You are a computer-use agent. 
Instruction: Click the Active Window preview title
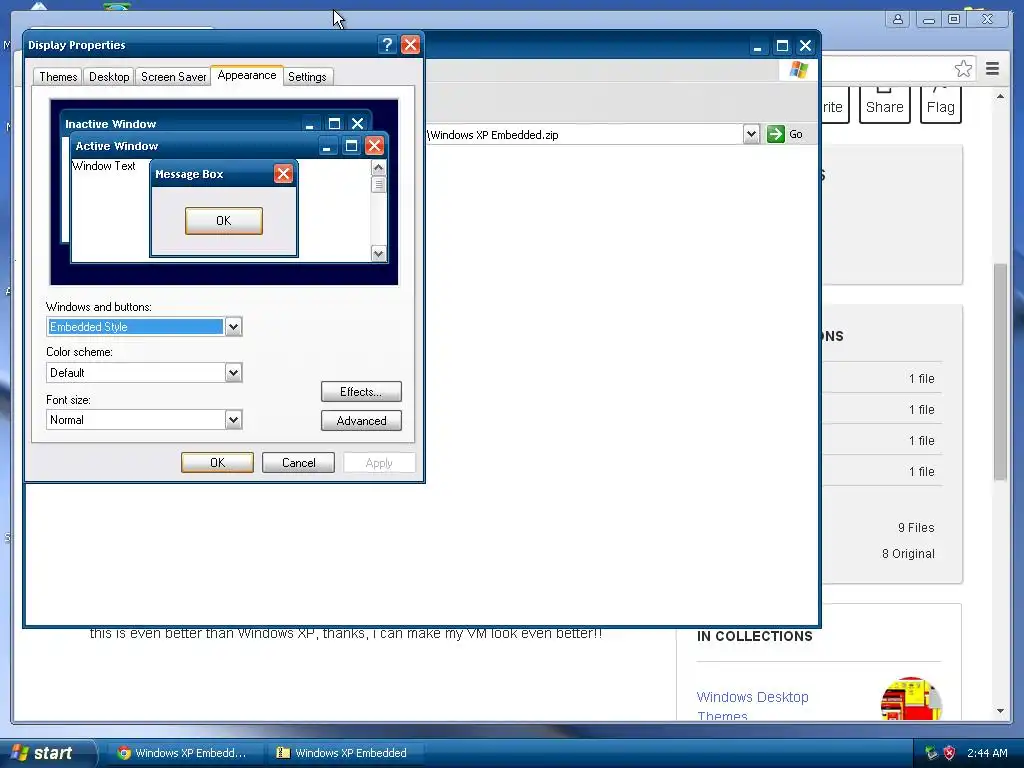point(117,146)
